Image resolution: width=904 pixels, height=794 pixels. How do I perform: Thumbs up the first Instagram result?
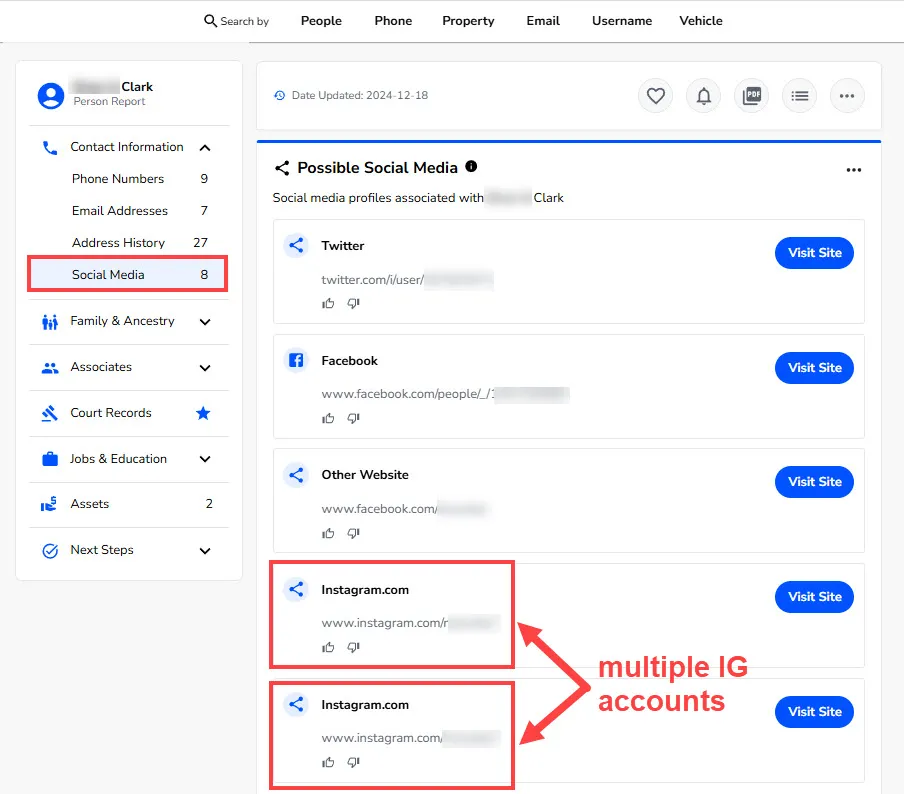(328, 648)
